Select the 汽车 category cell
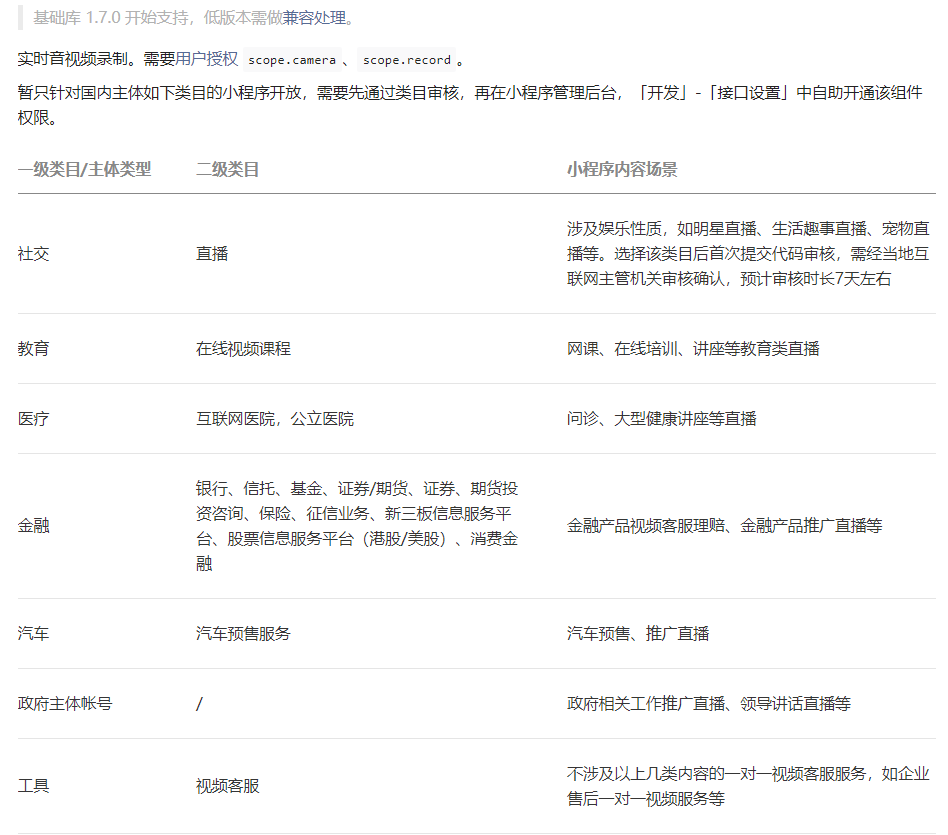 pos(33,634)
